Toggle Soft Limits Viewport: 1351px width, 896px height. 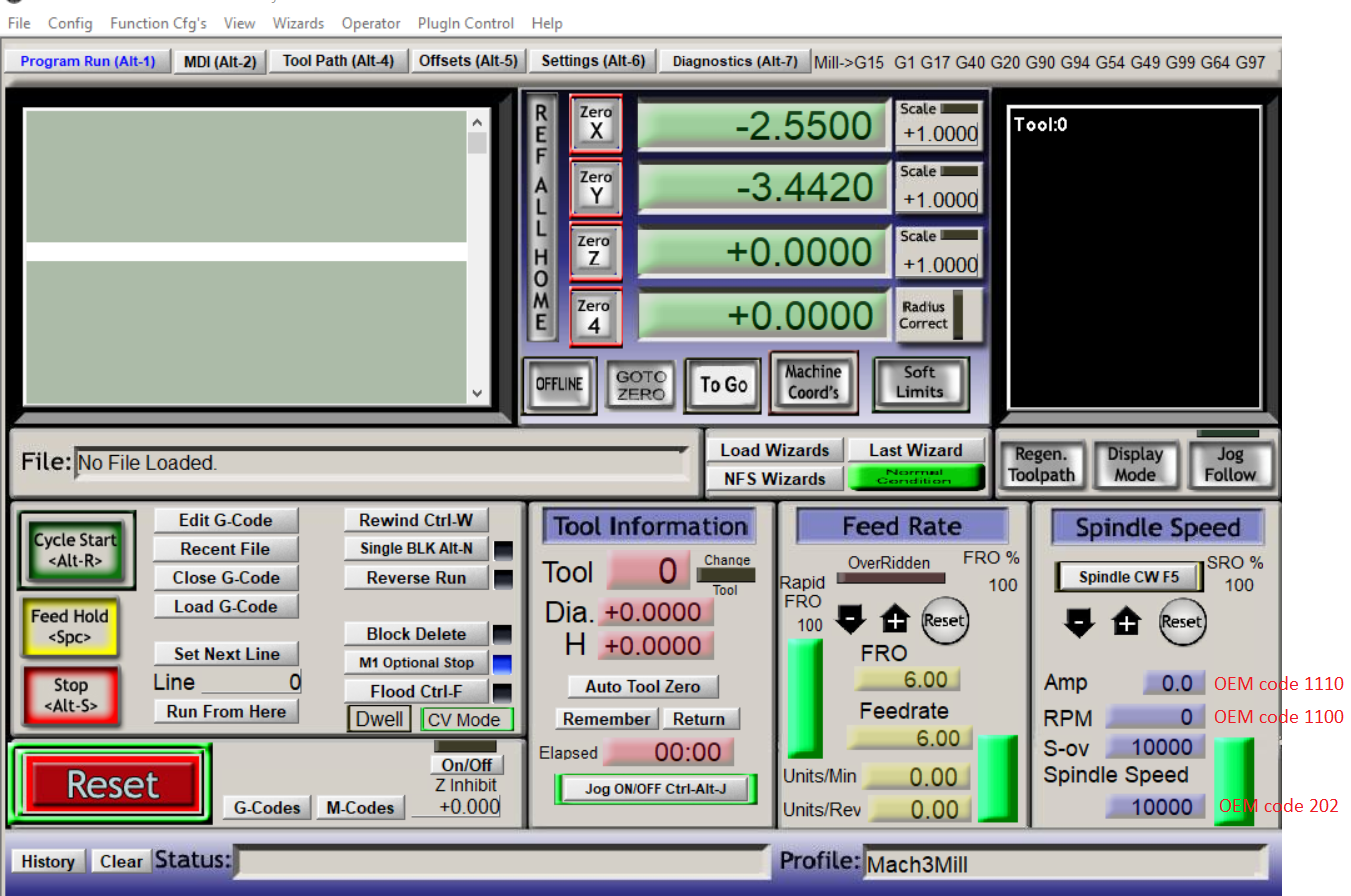pos(919,382)
